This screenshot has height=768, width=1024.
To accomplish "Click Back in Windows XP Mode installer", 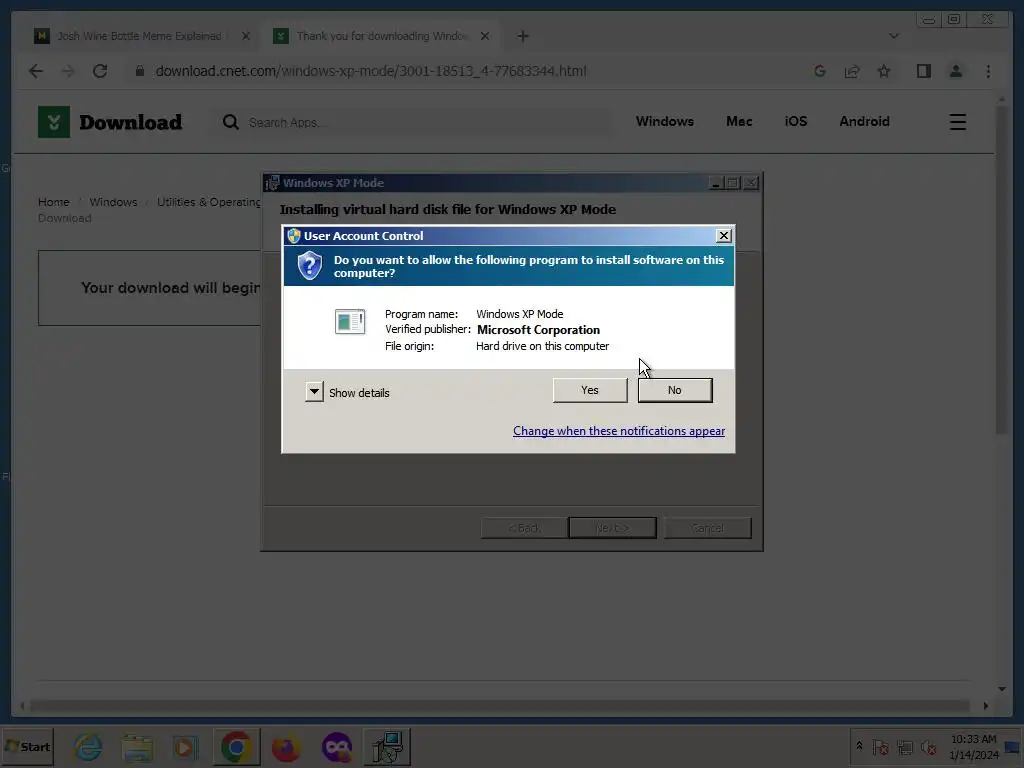I will tap(524, 528).
